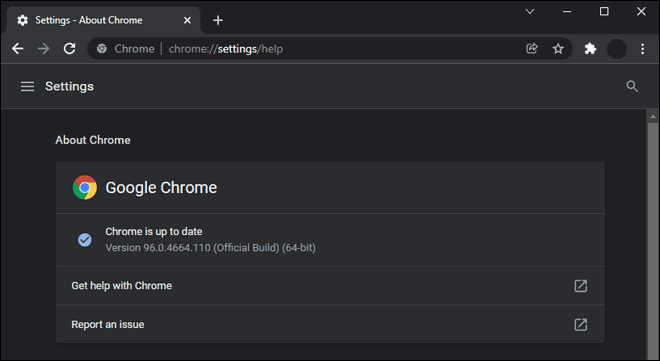Close the Settings - About Chrome tab
The width and height of the screenshot is (660, 361).
[x=187, y=20]
